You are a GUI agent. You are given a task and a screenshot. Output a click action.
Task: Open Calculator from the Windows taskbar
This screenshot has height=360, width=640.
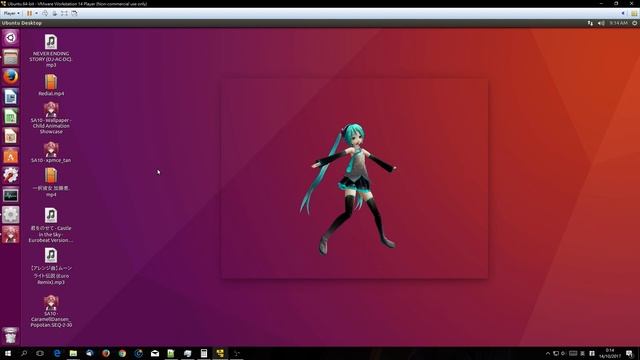coord(204,353)
